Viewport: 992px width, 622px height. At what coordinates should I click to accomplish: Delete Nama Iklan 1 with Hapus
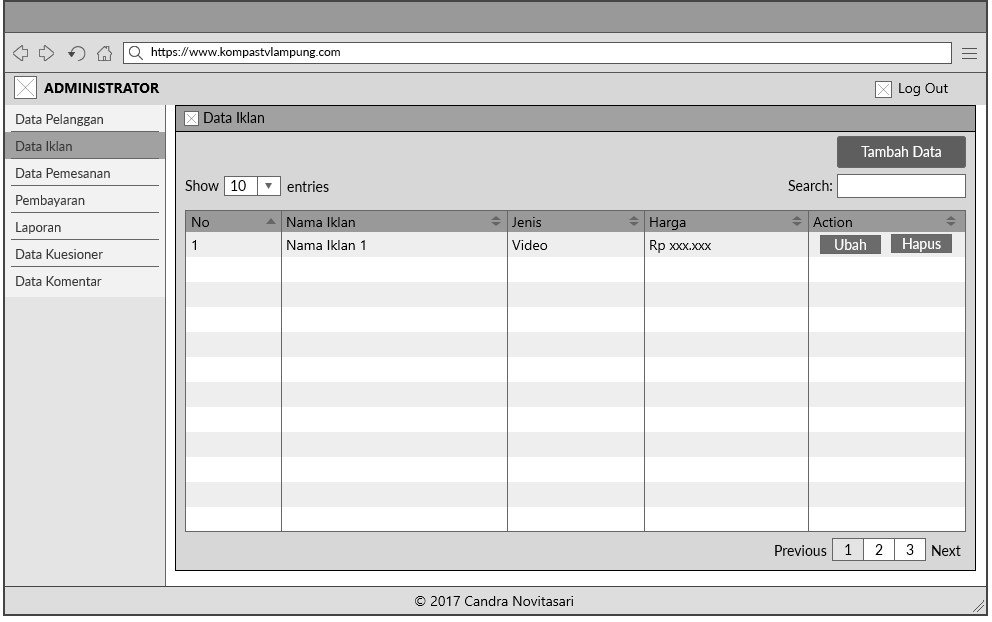point(921,244)
